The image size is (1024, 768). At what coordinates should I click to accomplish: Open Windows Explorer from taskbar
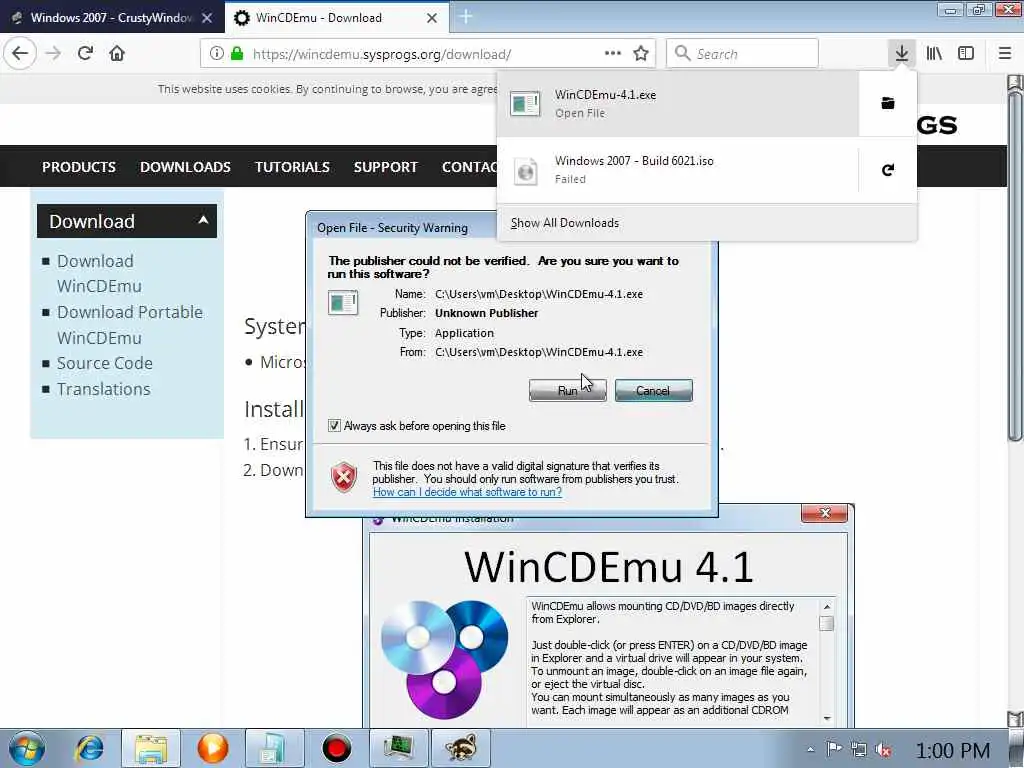pos(151,748)
